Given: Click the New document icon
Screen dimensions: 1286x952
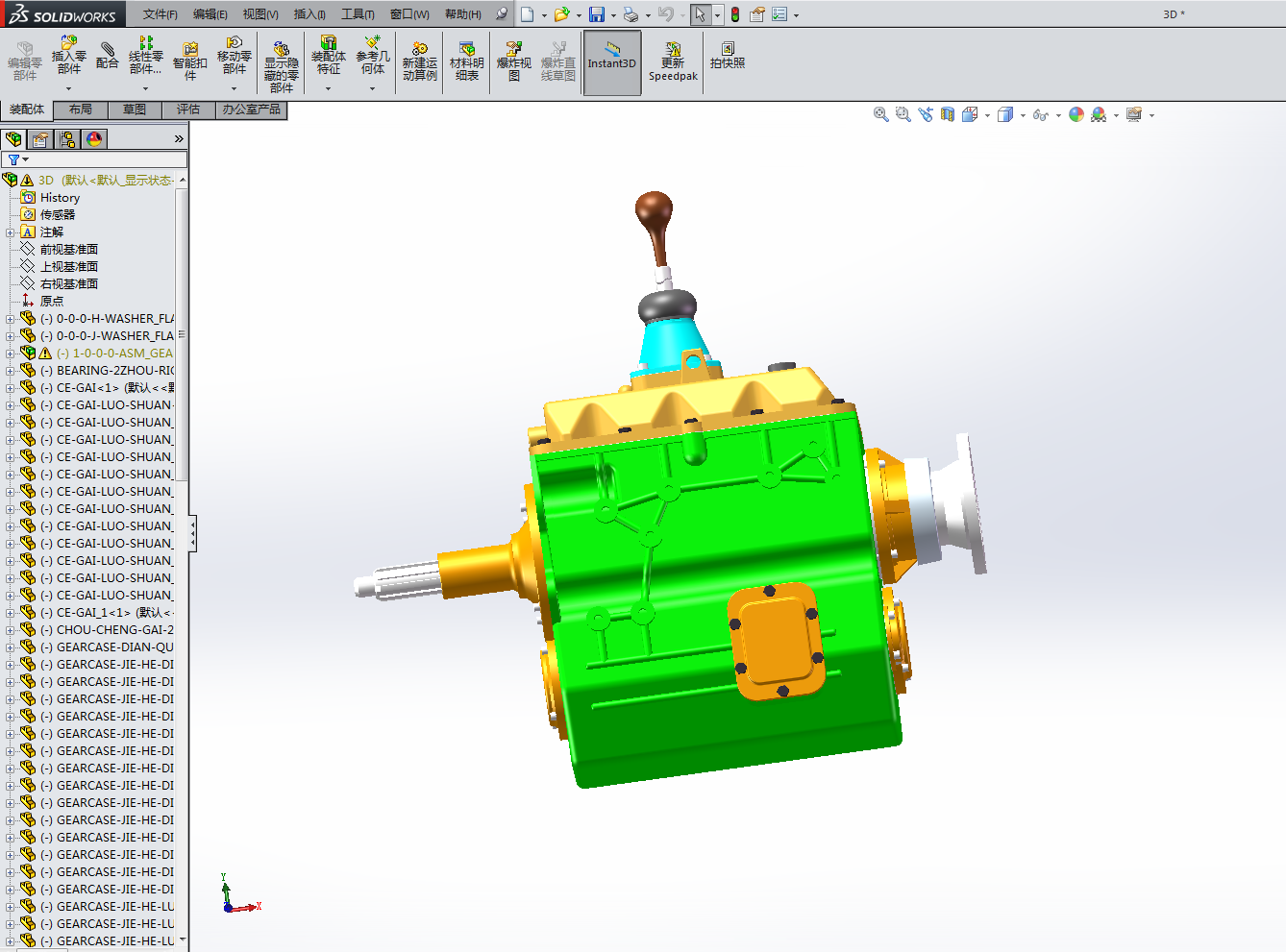Looking at the screenshot, I should [527, 14].
